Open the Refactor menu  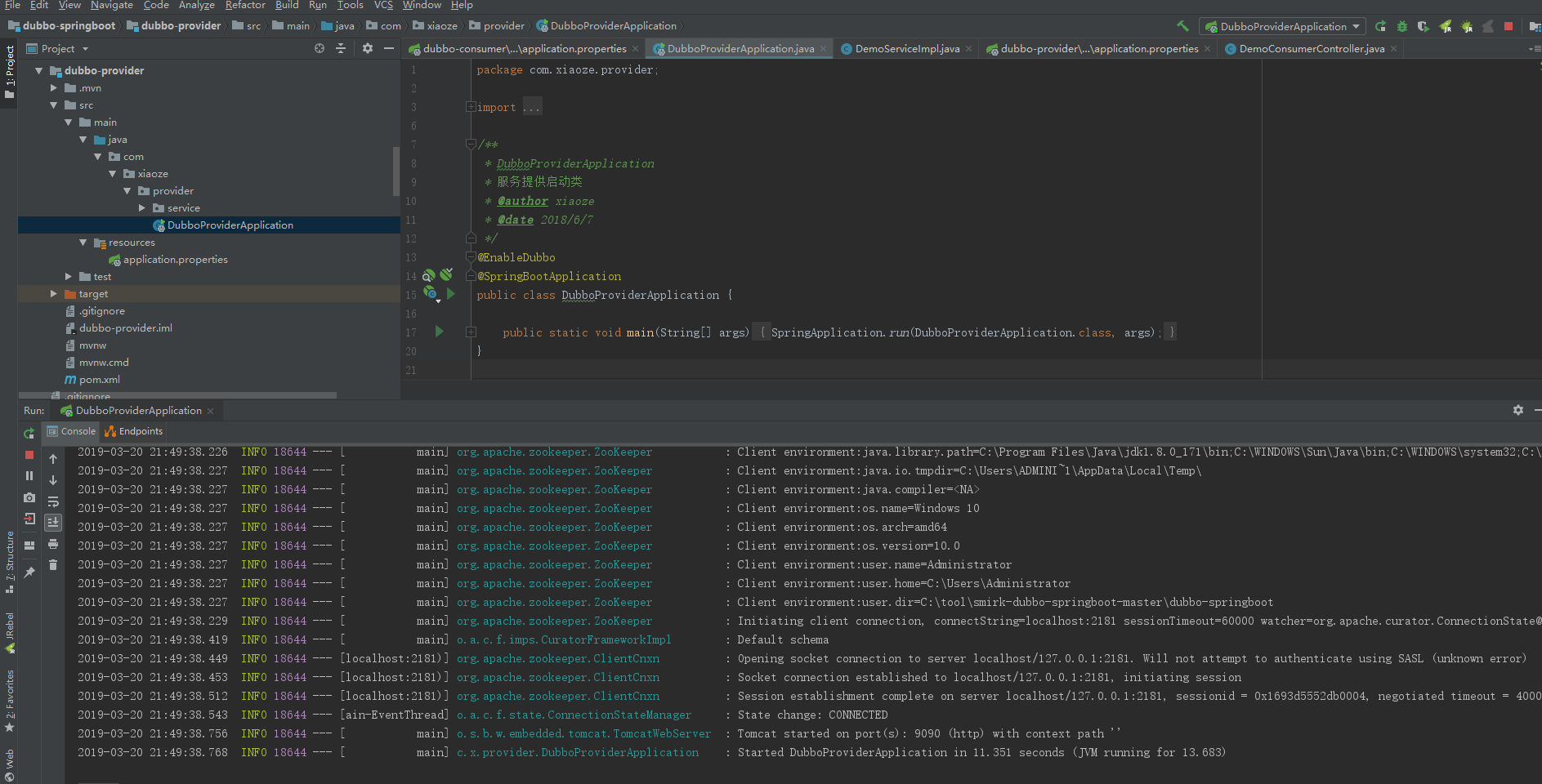pyautogui.click(x=245, y=5)
